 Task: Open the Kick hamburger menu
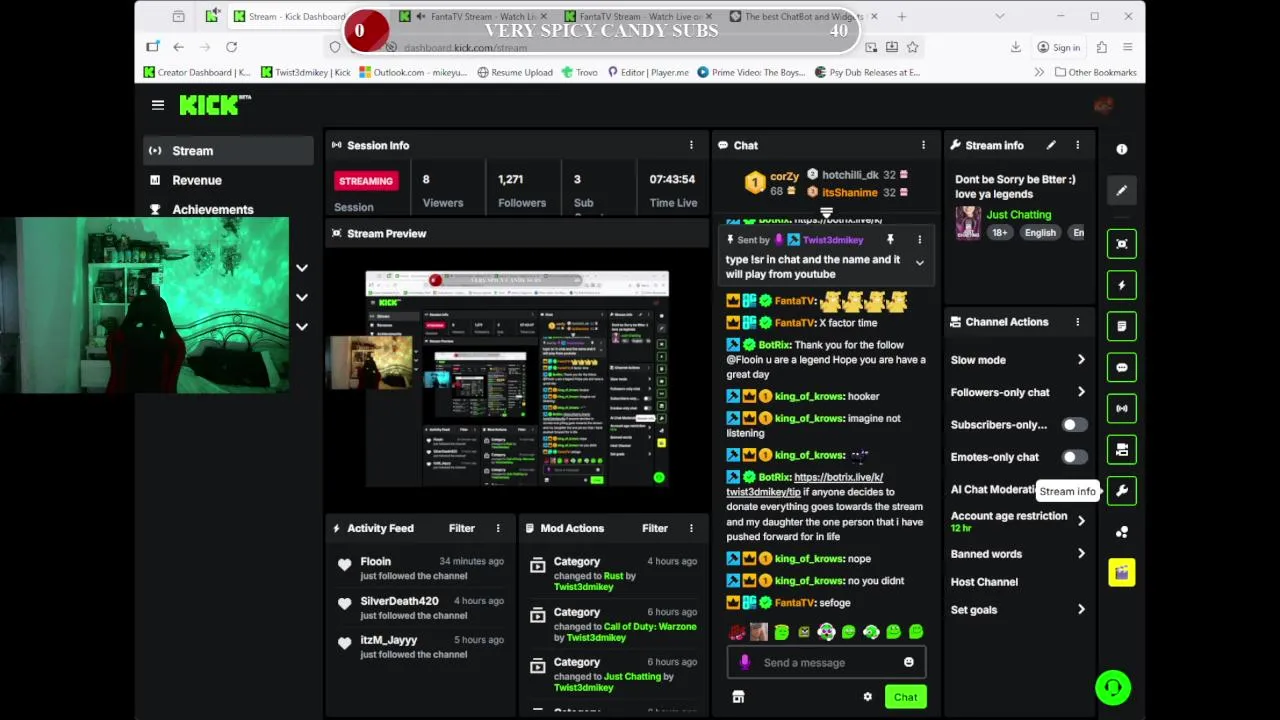click(157, 105)
